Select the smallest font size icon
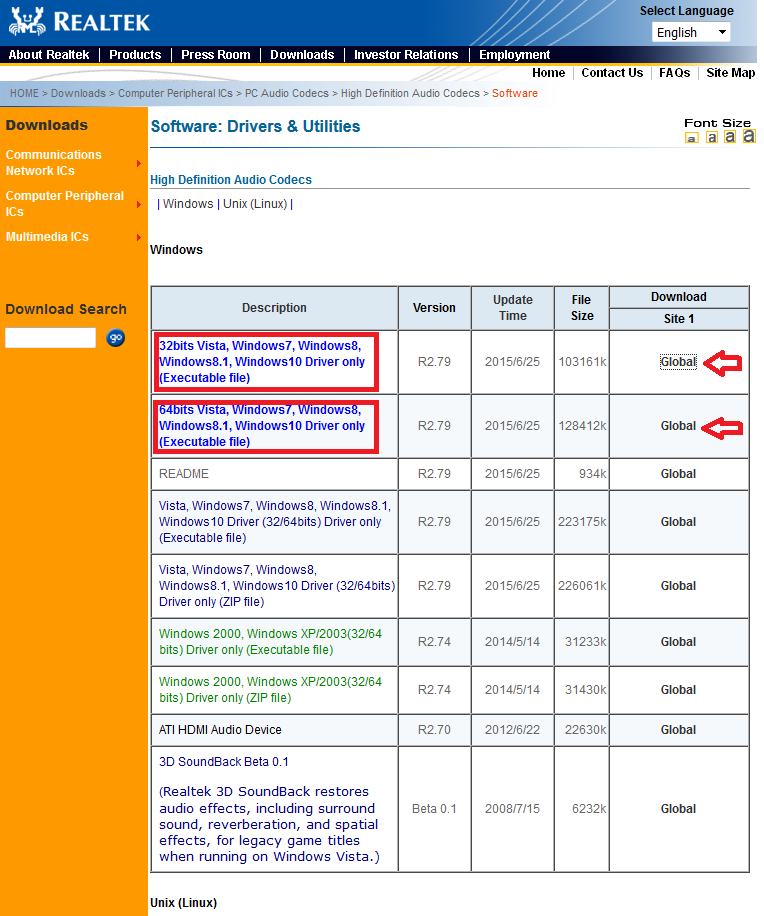Image resolution: width=764 pixels, height=916 pixels. 692,138
